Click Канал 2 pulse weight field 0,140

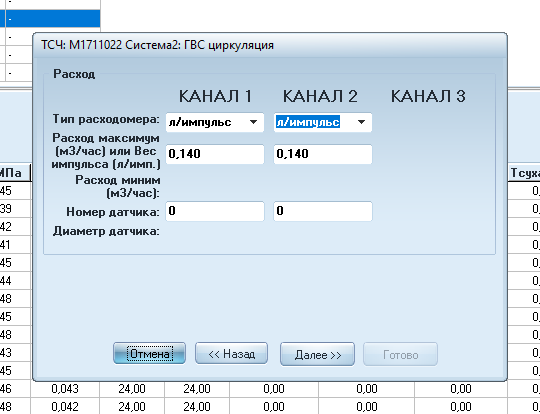pos(323,154)
